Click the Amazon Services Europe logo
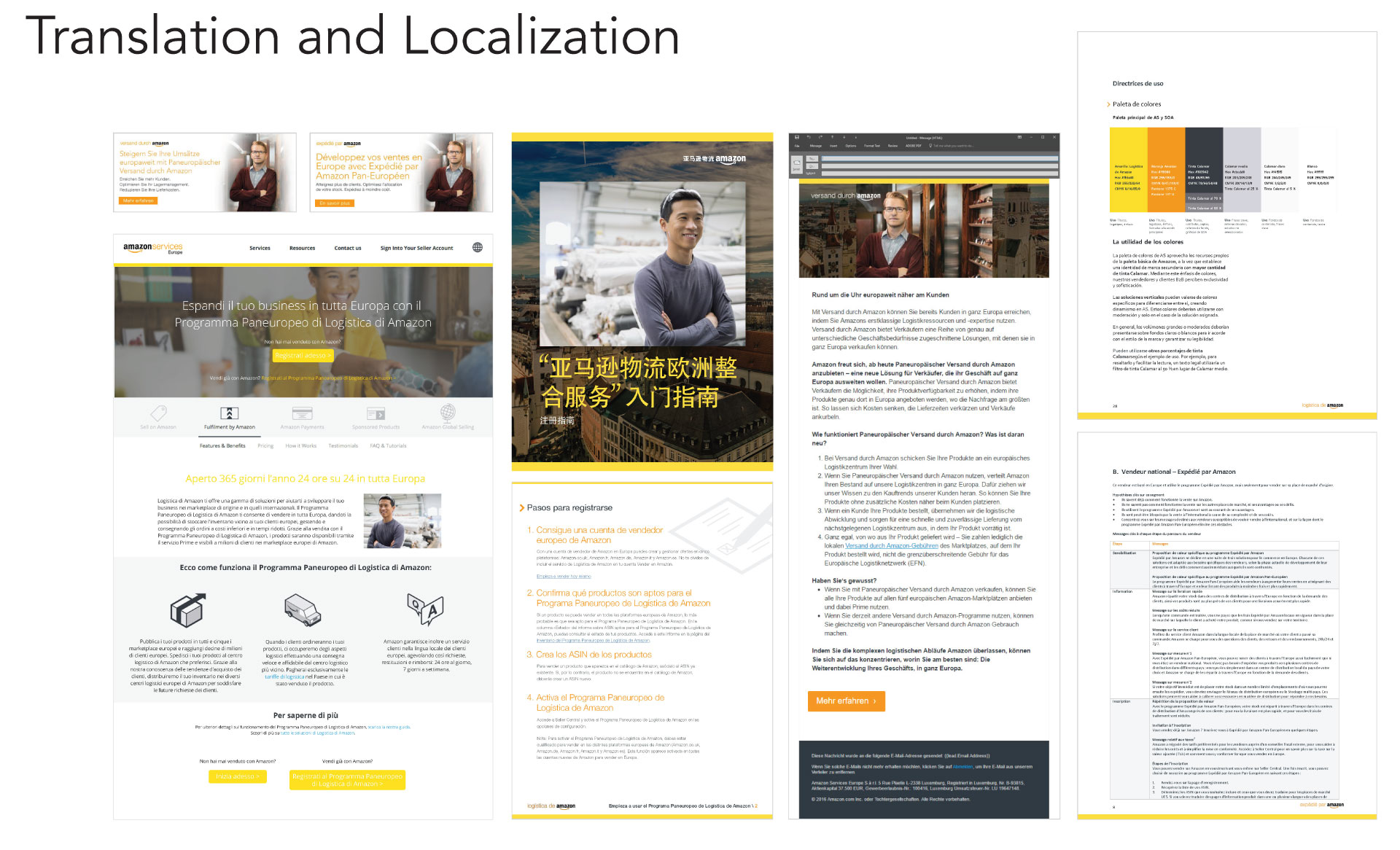1400x850 pixels. coord(153,248)
